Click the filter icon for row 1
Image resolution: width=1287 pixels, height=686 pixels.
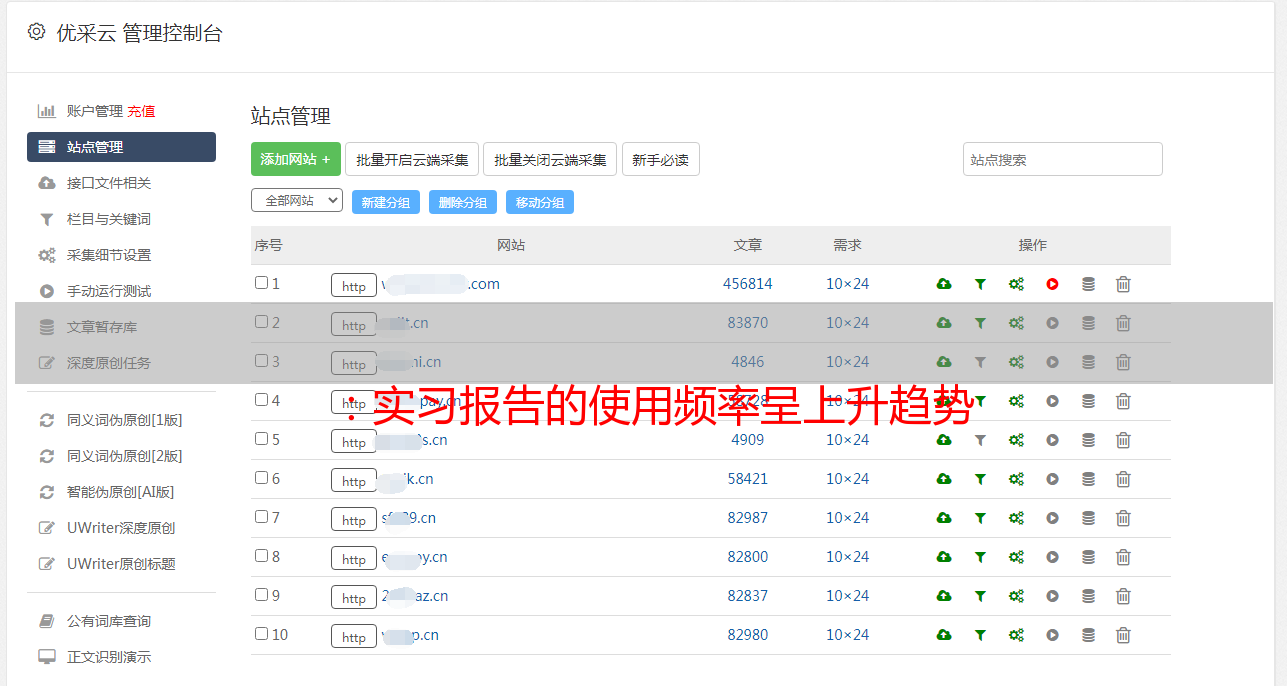click(980, 284)
